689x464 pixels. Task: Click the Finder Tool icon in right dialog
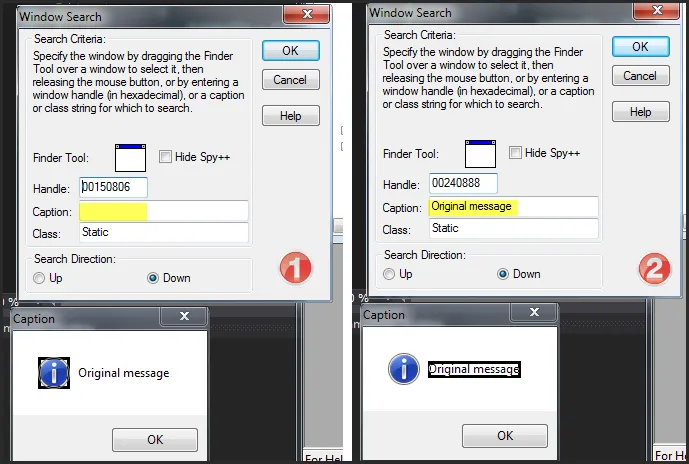[480, 154]
